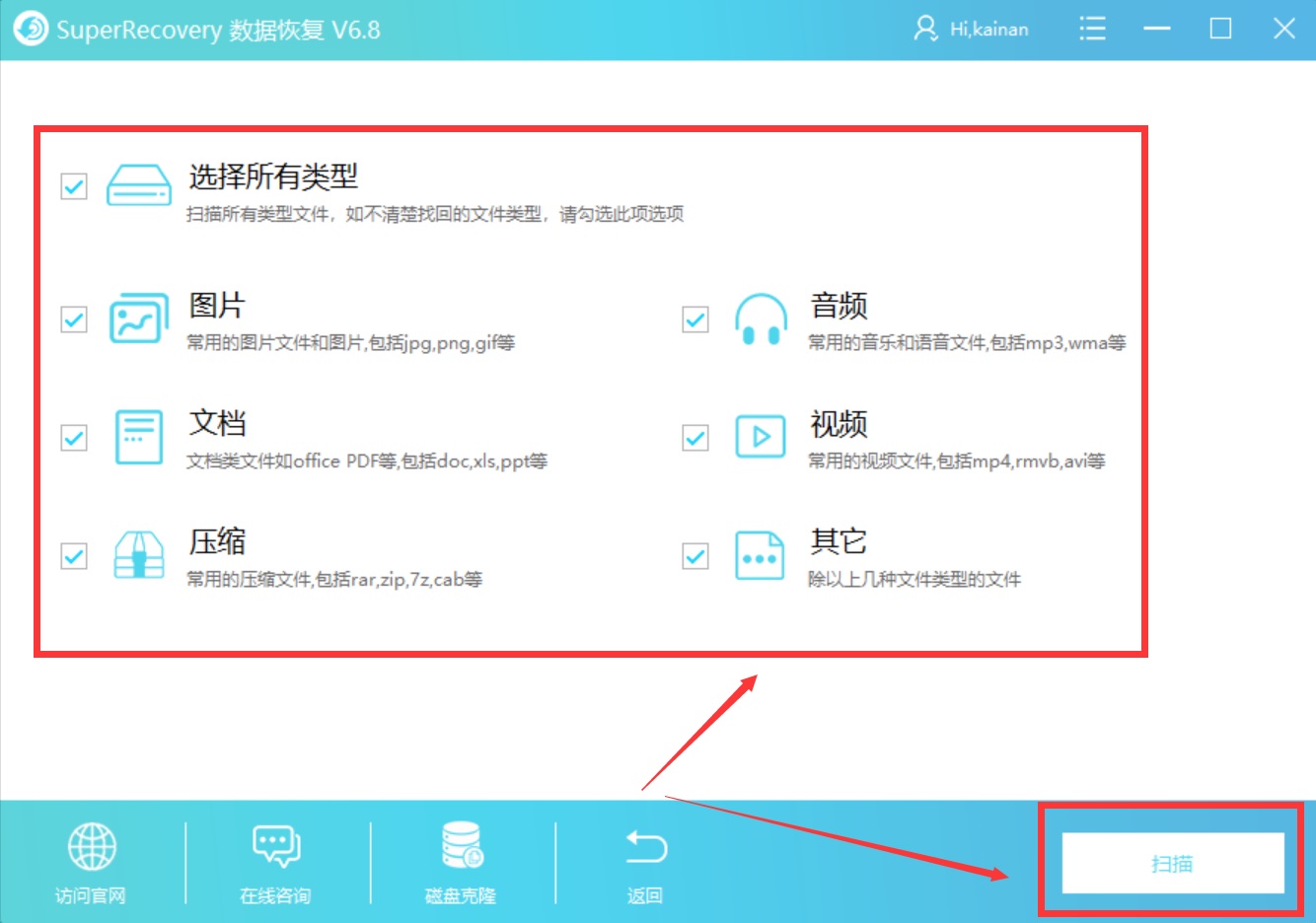The image size is (1316, 923).
Task: Select the 图片 (pictures) type icon
Action: click(x=138, y=319)
